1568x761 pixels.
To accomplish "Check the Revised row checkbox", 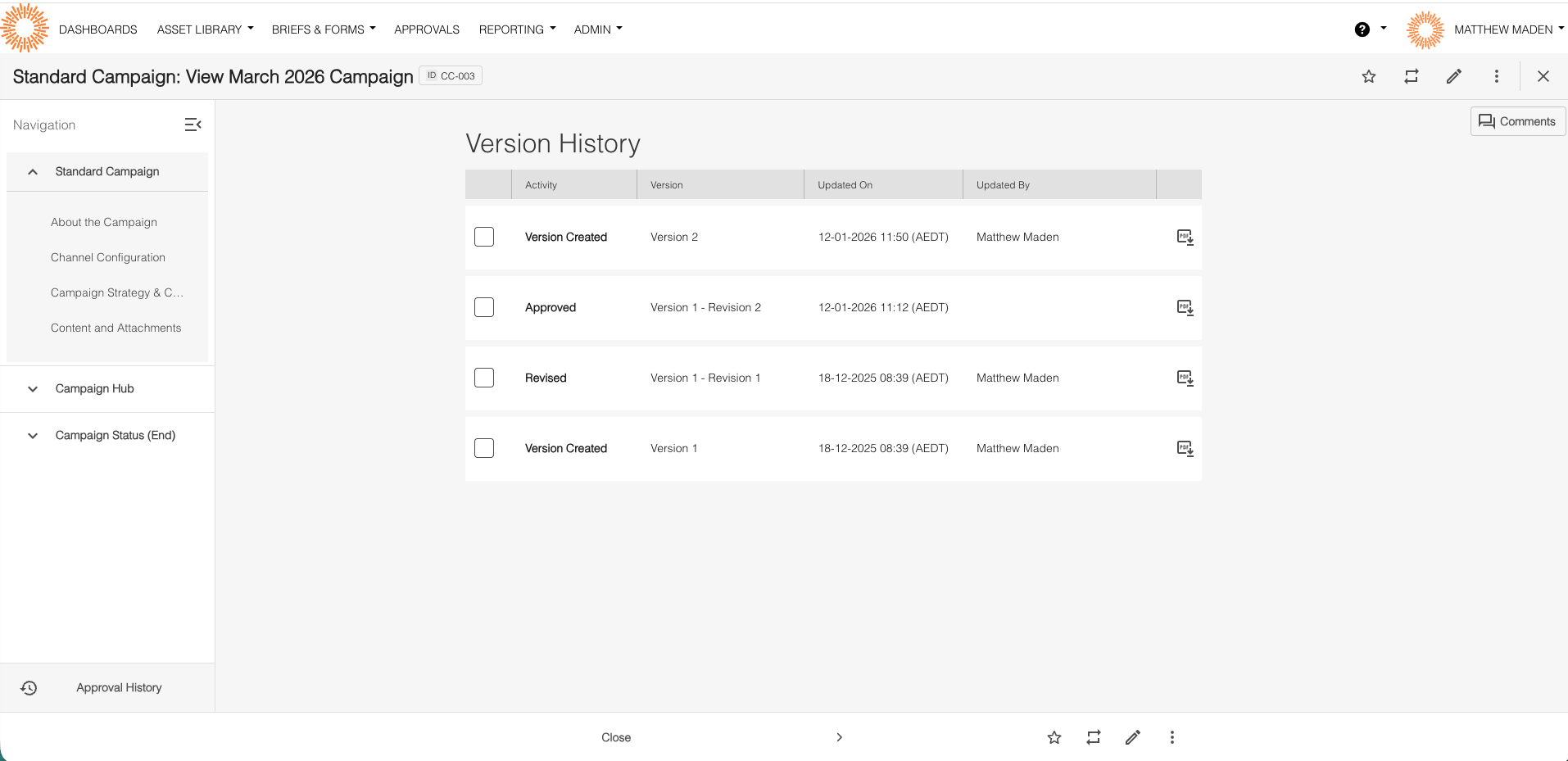I will point(484,378).
